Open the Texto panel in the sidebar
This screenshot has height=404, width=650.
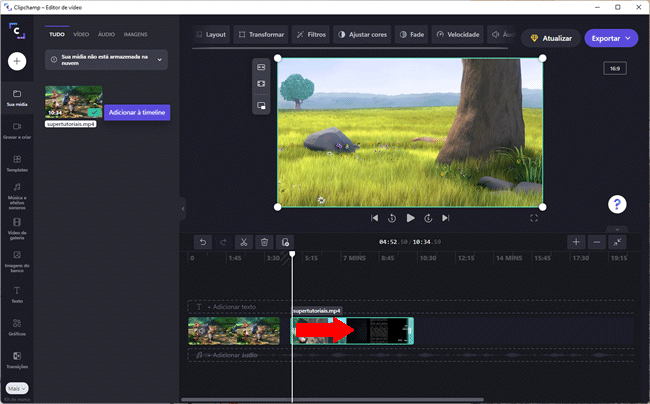pos(17,293)
